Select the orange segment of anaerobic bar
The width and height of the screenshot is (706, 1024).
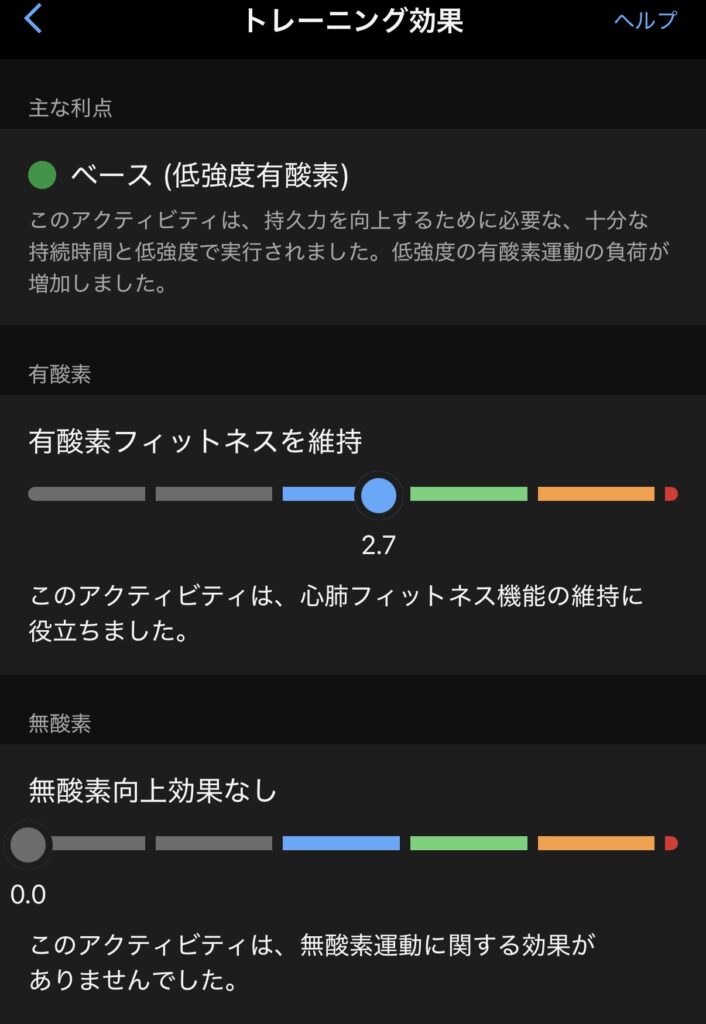point(596,844)
